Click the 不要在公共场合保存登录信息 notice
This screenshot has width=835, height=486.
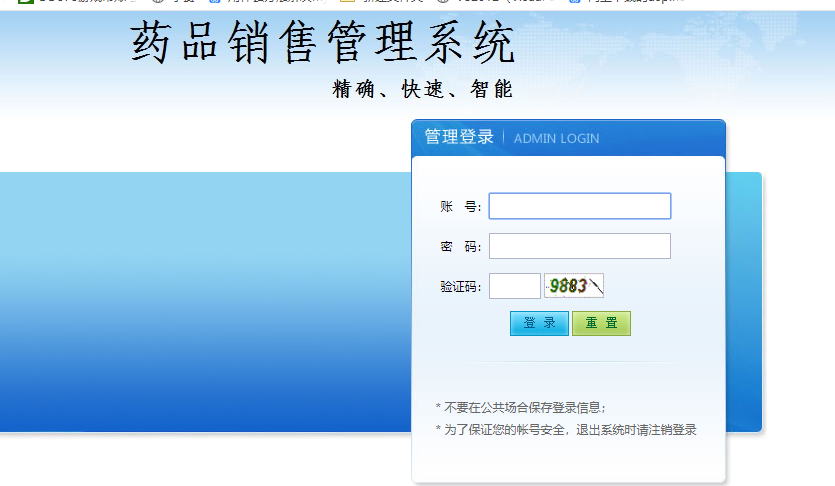520,408
